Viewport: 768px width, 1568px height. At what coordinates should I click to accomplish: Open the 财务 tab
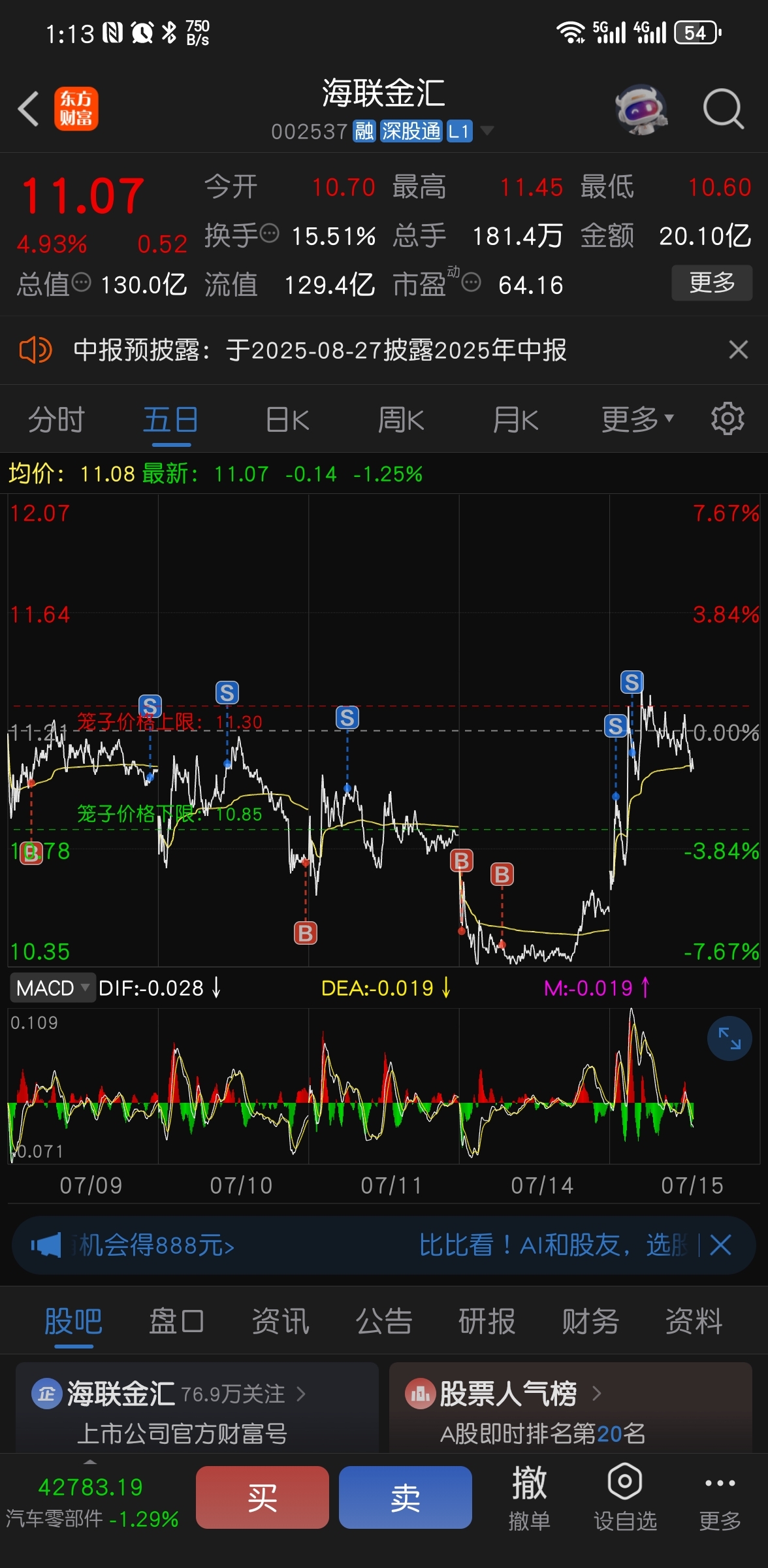590,1321
